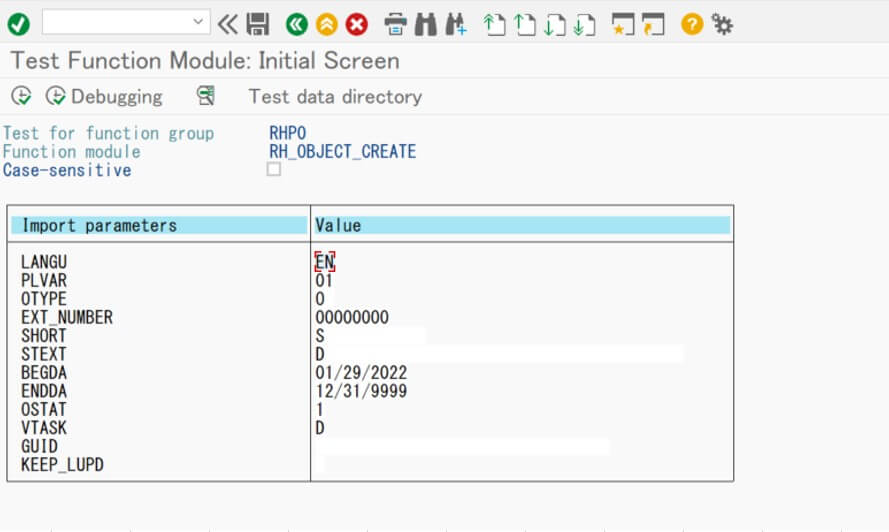The height and width of the screenshot is (532, 889).
Task: Open the command field dropdown arrow
Action: pyautogui.click(x=198, y=22)
